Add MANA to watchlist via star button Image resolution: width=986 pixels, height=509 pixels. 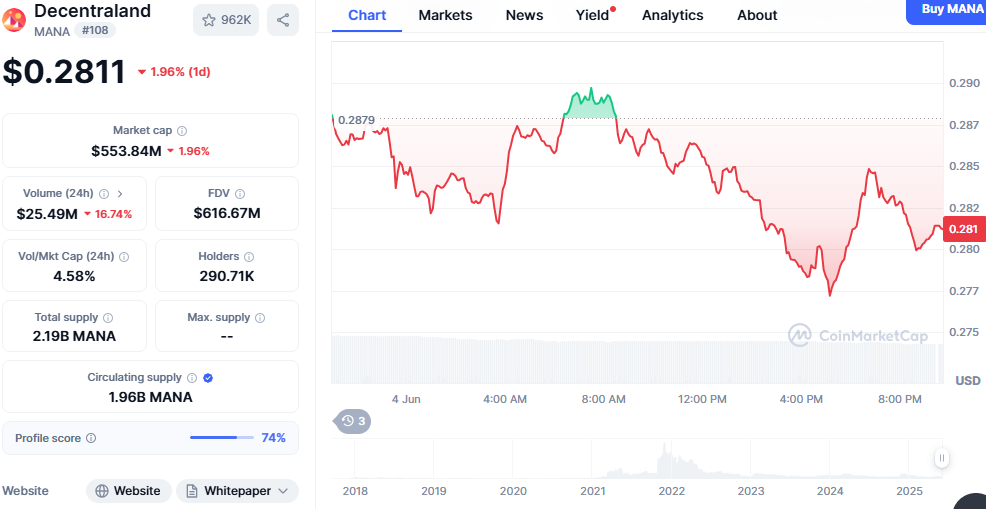click(226, 20)
